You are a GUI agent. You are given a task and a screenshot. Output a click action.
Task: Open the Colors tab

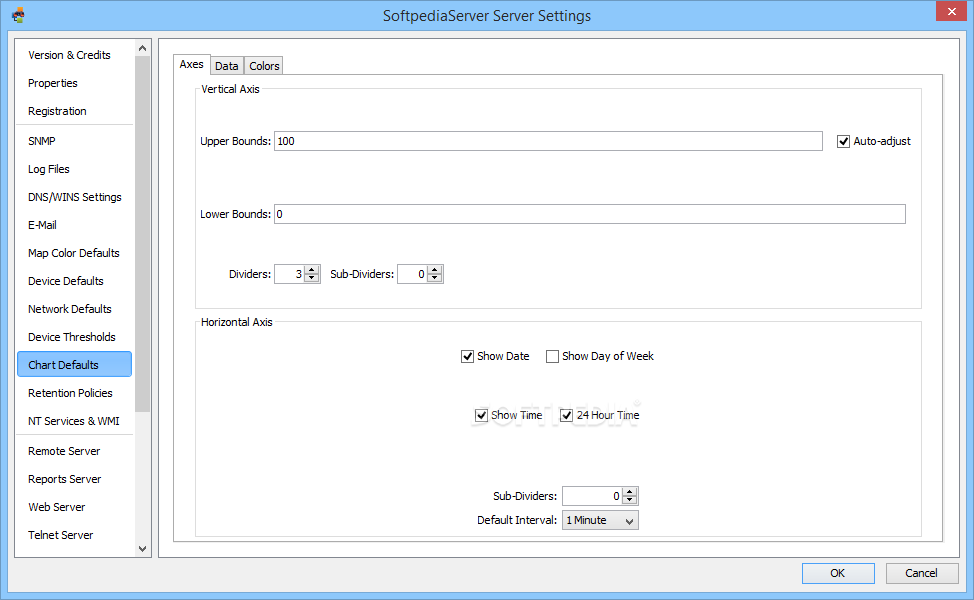click(x=264, y=66)
